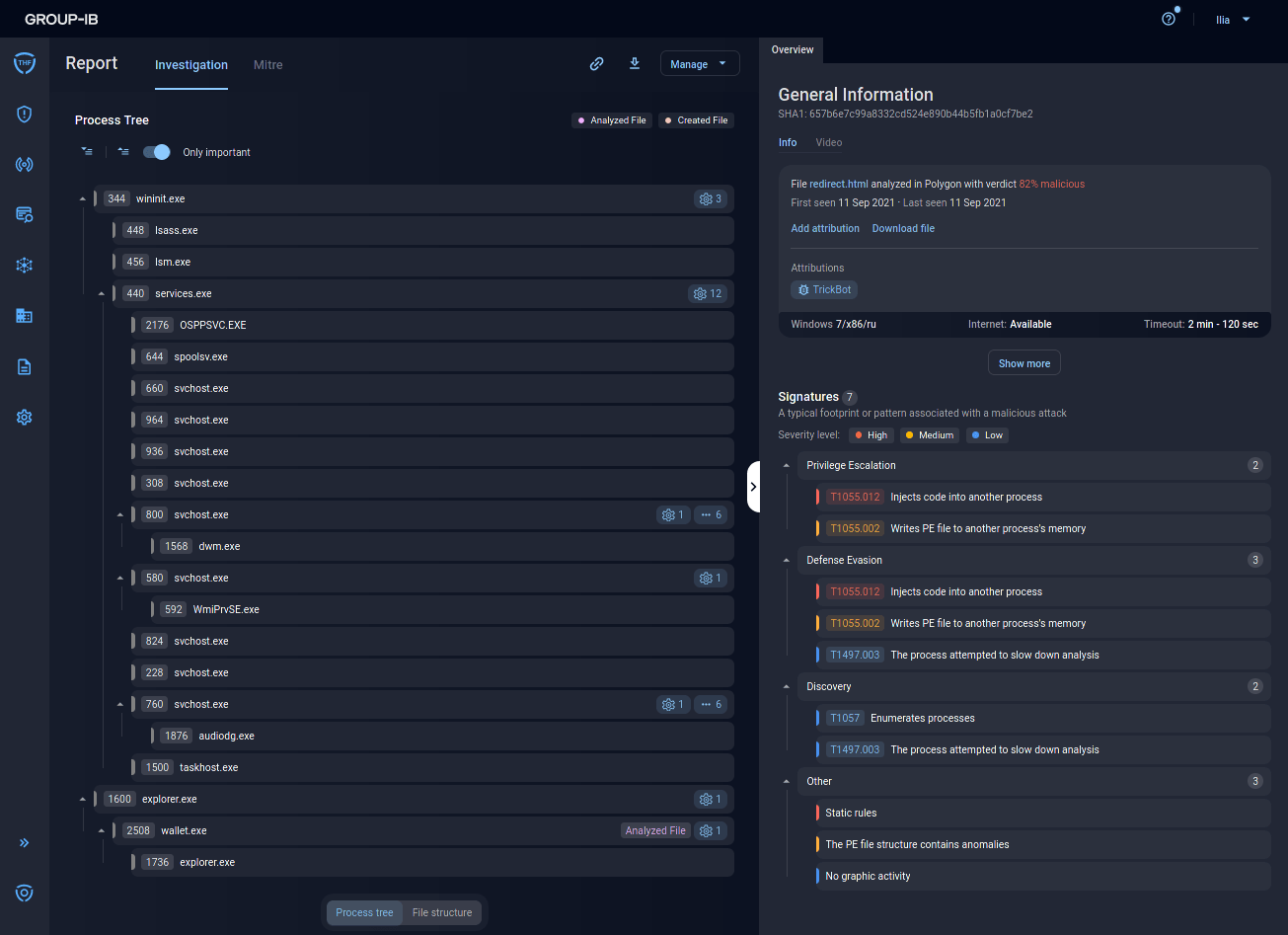Click the expand tree icon above Process Tree
Screen dimensions: 1288x935
[x=86, y=151]
